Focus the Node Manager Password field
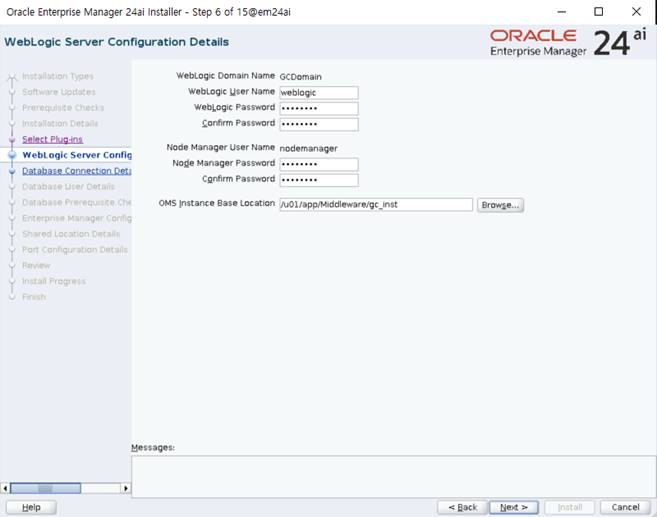The width and height of the screenshot is (657, 517). [x=319, y=164]
